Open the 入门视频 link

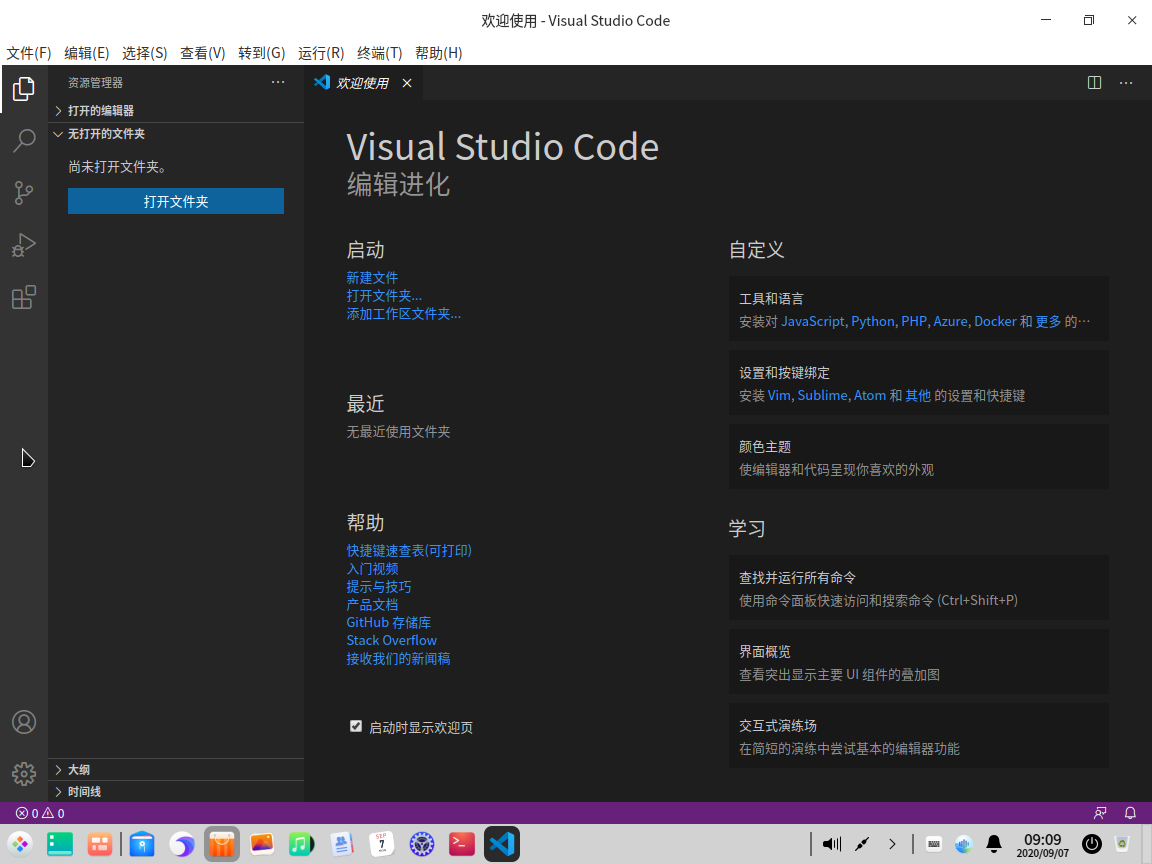tap(372, 569)
